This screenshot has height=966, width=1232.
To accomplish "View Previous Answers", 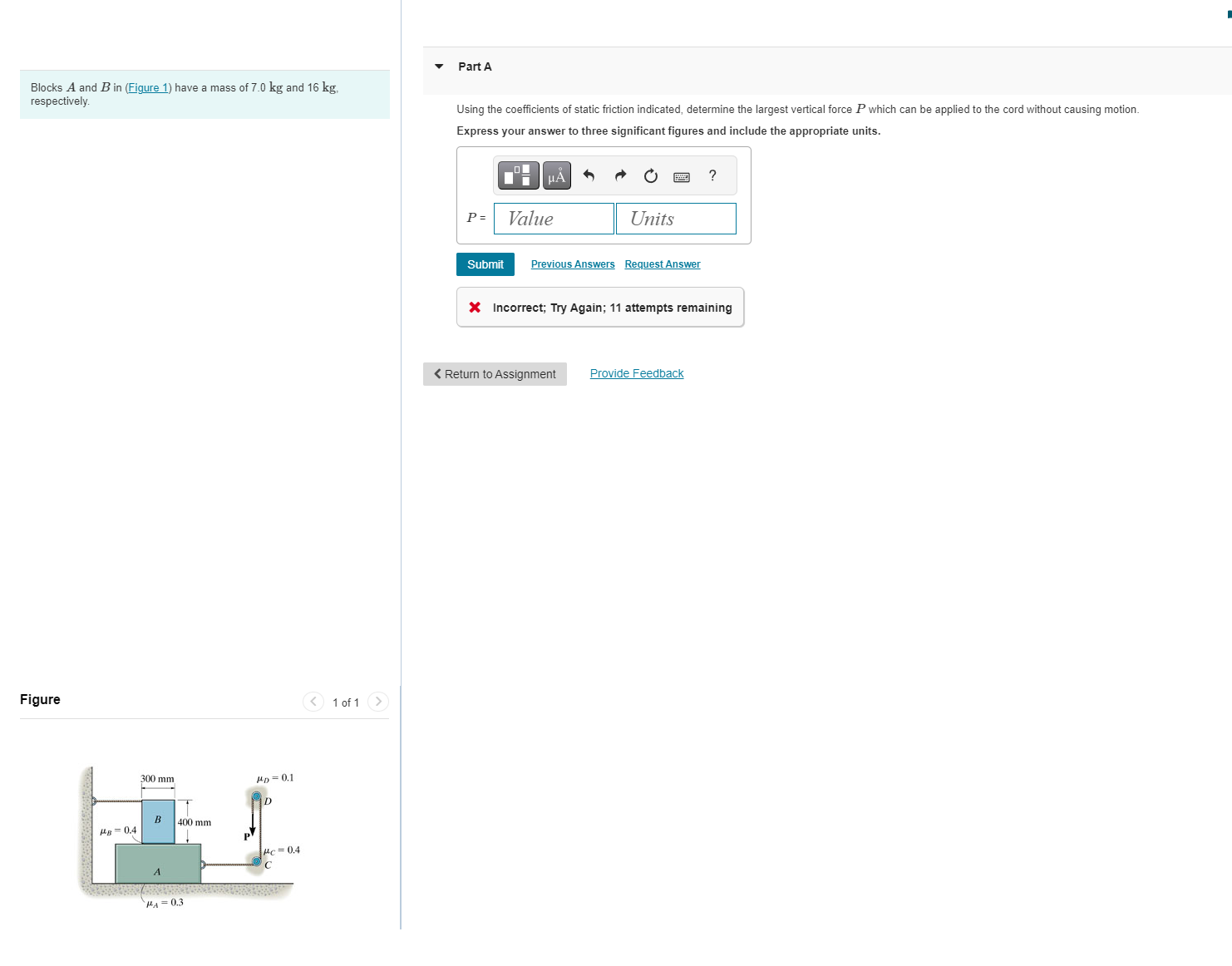I will coord(572,264).
